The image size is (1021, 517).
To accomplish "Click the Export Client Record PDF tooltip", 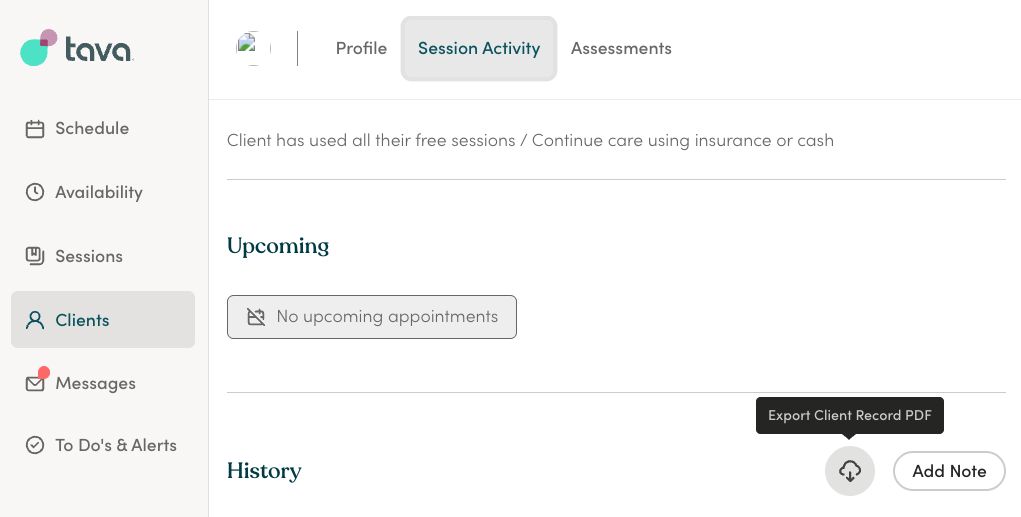I will click(850, 415).
